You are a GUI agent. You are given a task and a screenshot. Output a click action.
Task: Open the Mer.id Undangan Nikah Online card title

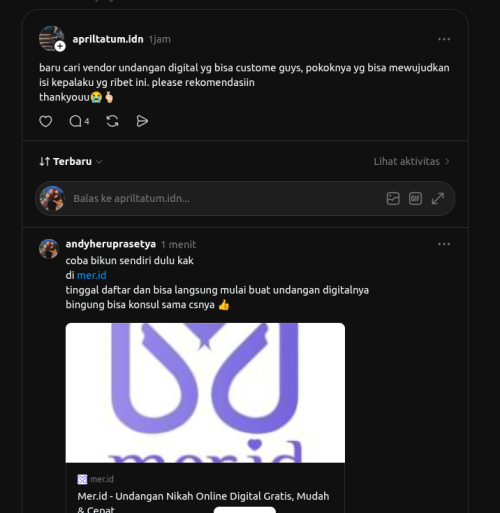203,502
